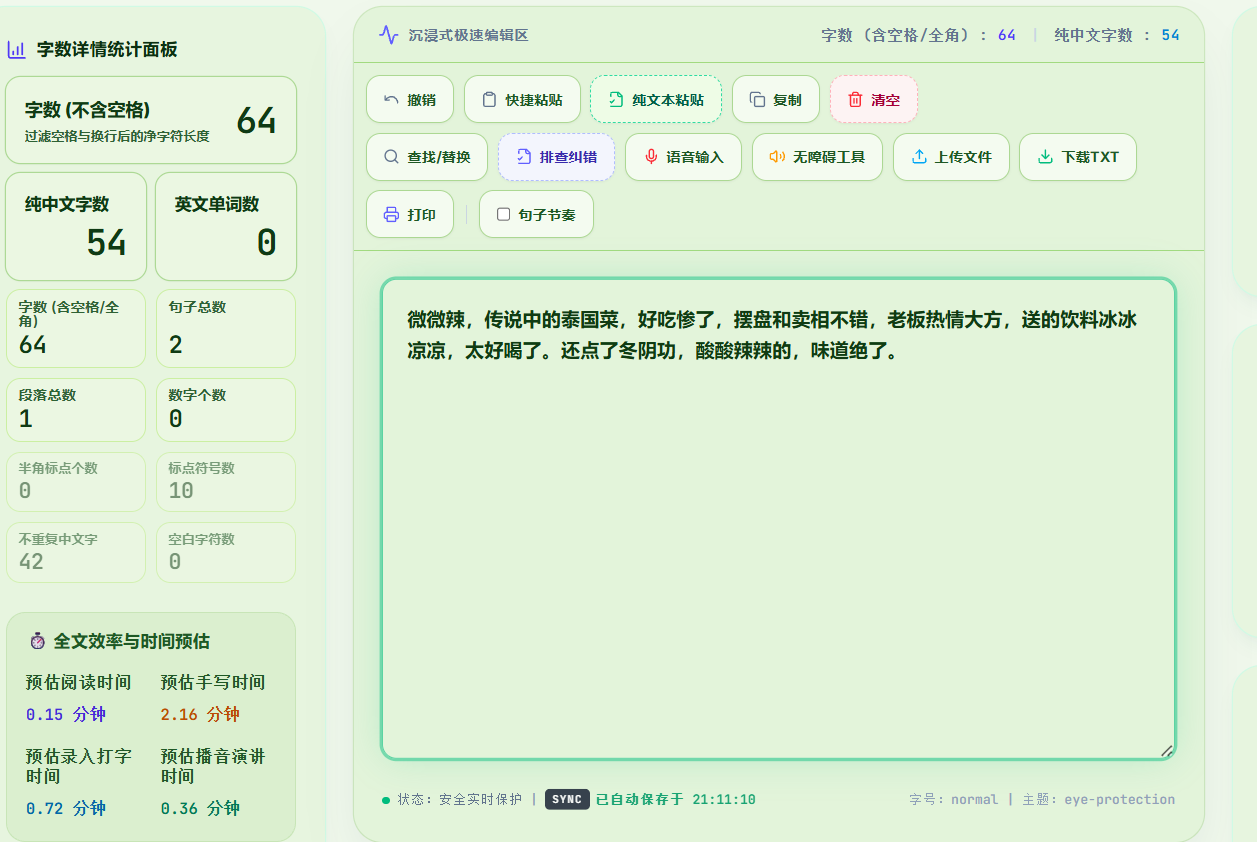The width and height of the screenshot is (1257, 842).
Task: Click the 主题: eye-protection status entry
Action: 1099,799
